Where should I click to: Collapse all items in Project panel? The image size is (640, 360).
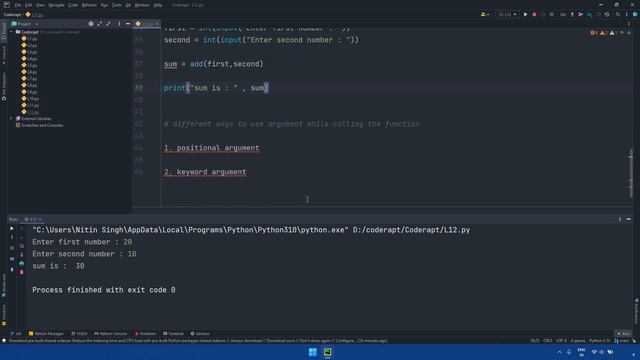(108, 24)
